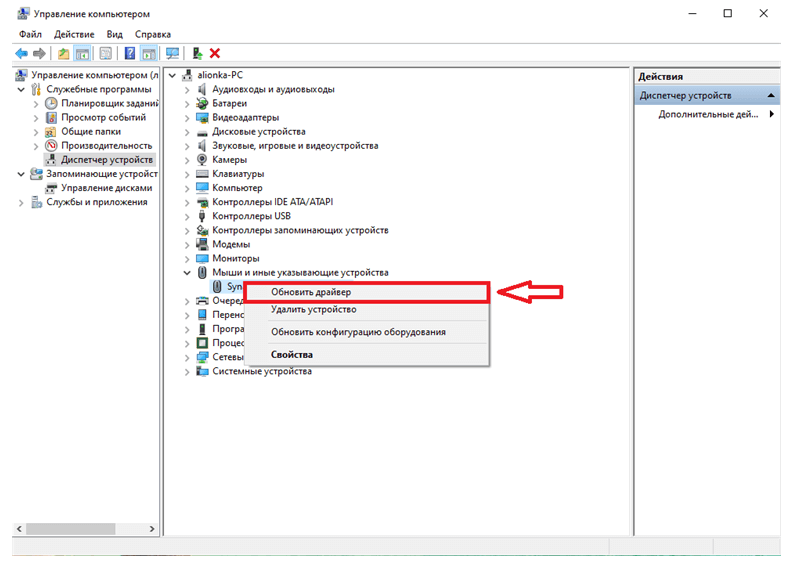Choose Обновить конфигурацию оборудования context item
Viewport: 808px width, 563px height.
(366, 332)
